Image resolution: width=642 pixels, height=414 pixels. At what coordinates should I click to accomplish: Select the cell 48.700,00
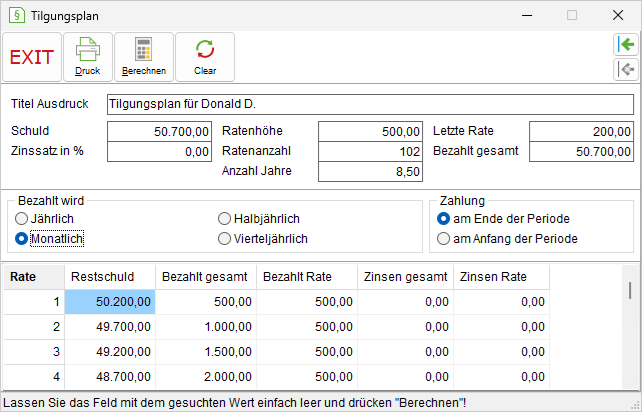110,377
